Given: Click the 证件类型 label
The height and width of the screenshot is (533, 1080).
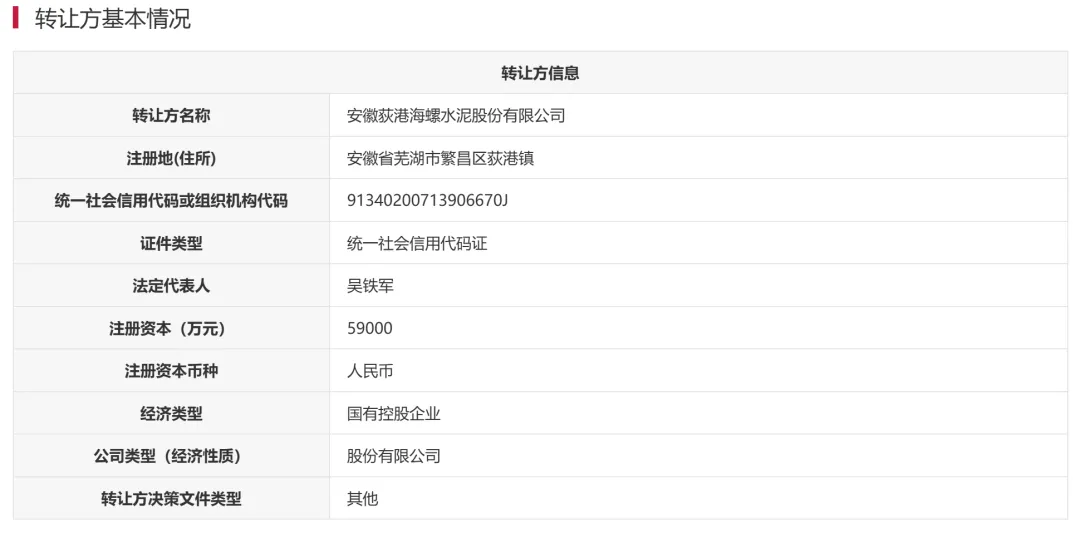Looking at the screenshot, I should tap(172, 244).
